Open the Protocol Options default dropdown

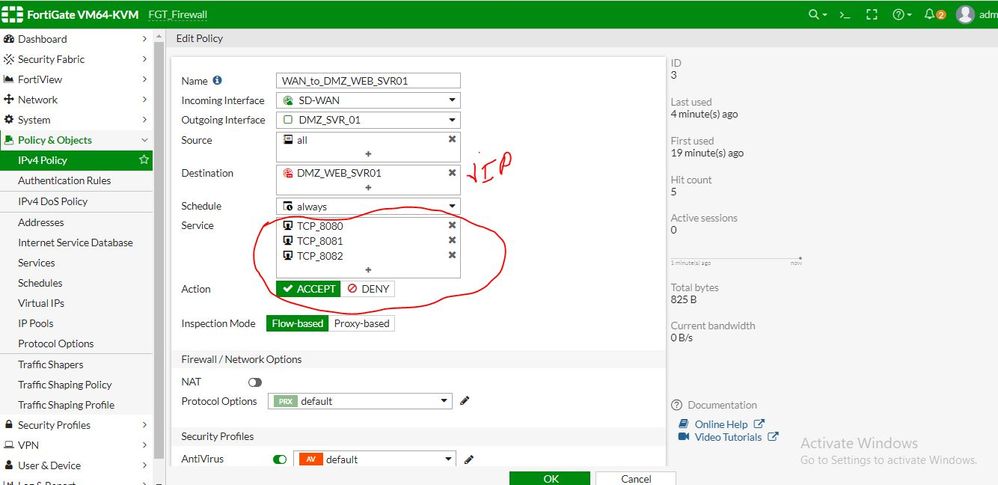[360, 401]
